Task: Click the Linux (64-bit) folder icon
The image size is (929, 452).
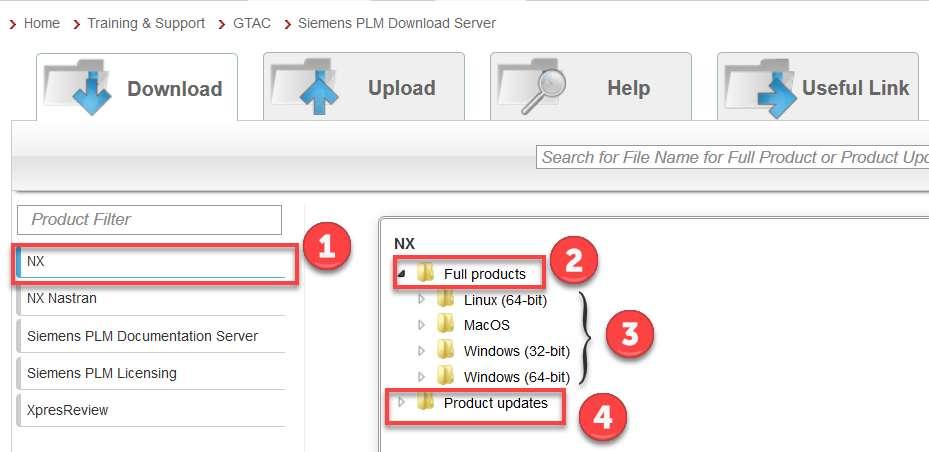Action: point(445,300)
